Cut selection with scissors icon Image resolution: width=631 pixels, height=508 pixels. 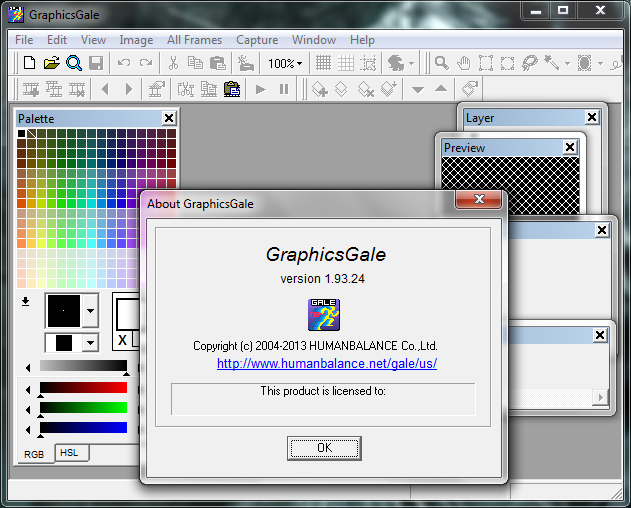coord(173,63)
